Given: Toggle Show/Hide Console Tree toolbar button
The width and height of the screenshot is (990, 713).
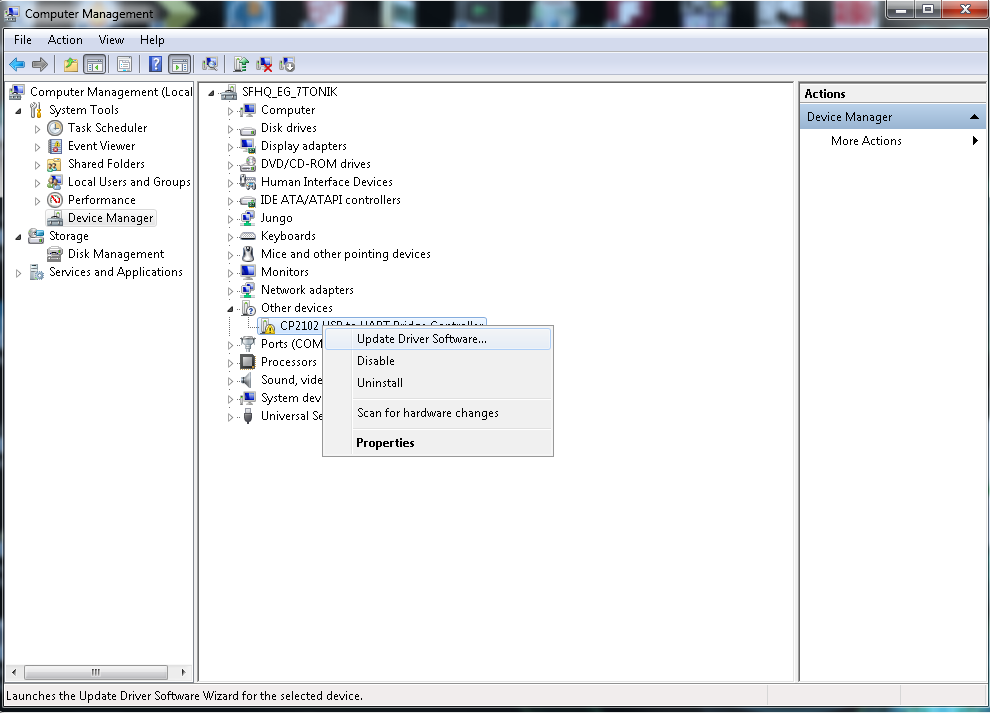Looking at the screenshot, I should click(95, 64).
